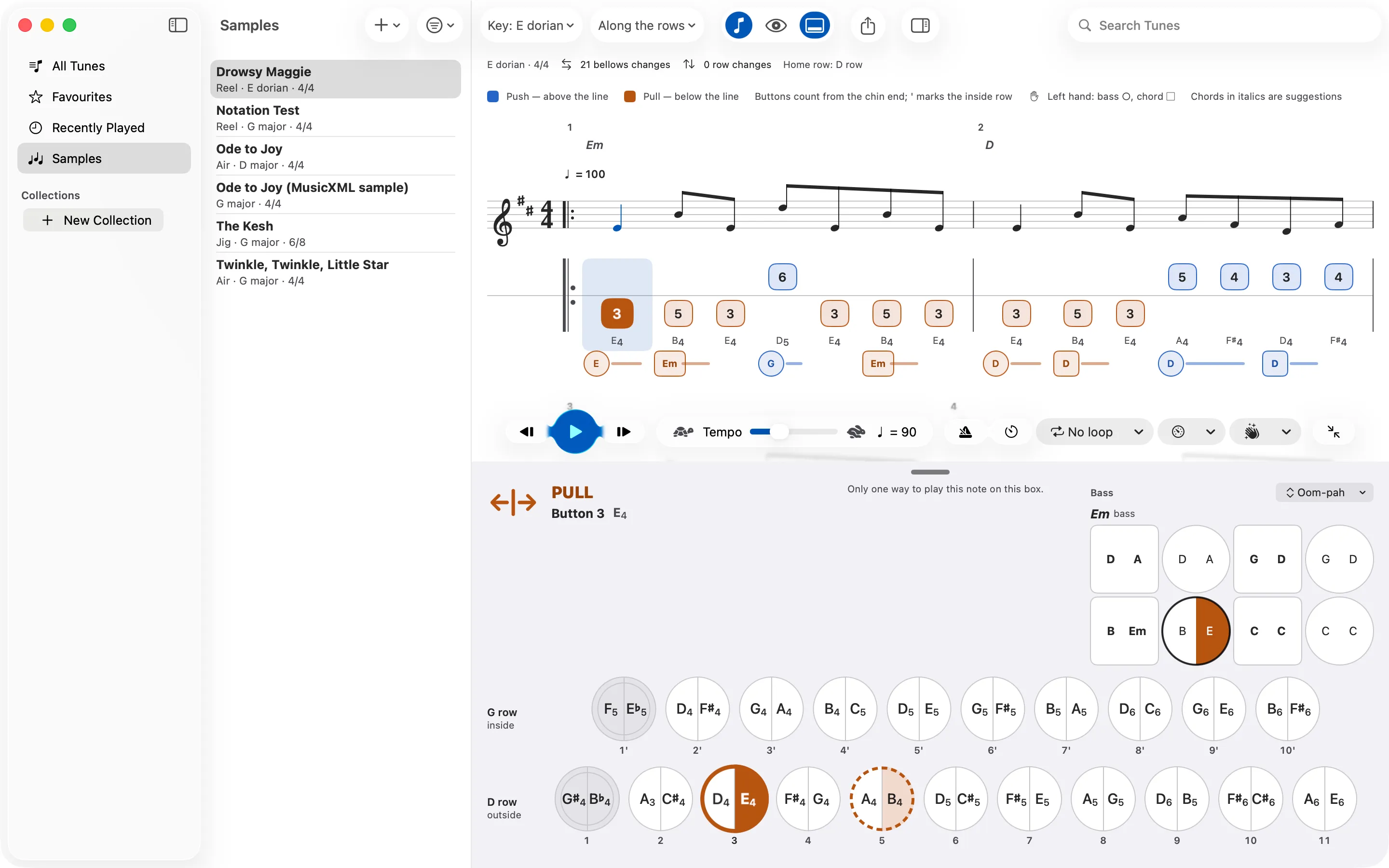1389x868 pixels.
Task: Focus the Search Tunes field
Action: [x=1224, y=25]
